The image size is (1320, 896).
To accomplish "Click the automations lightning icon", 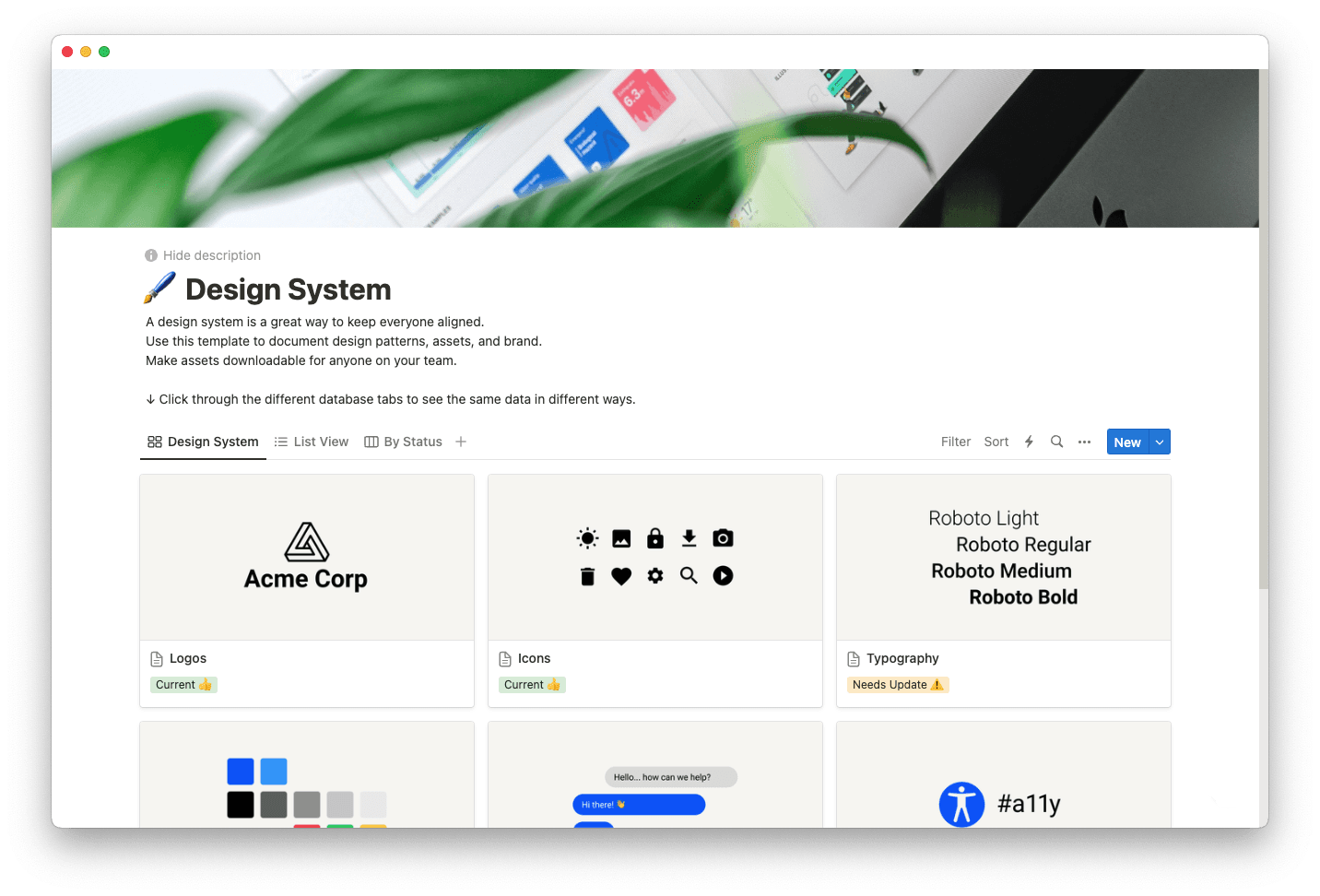I will pyautogui.click(x=1029, y=442).
